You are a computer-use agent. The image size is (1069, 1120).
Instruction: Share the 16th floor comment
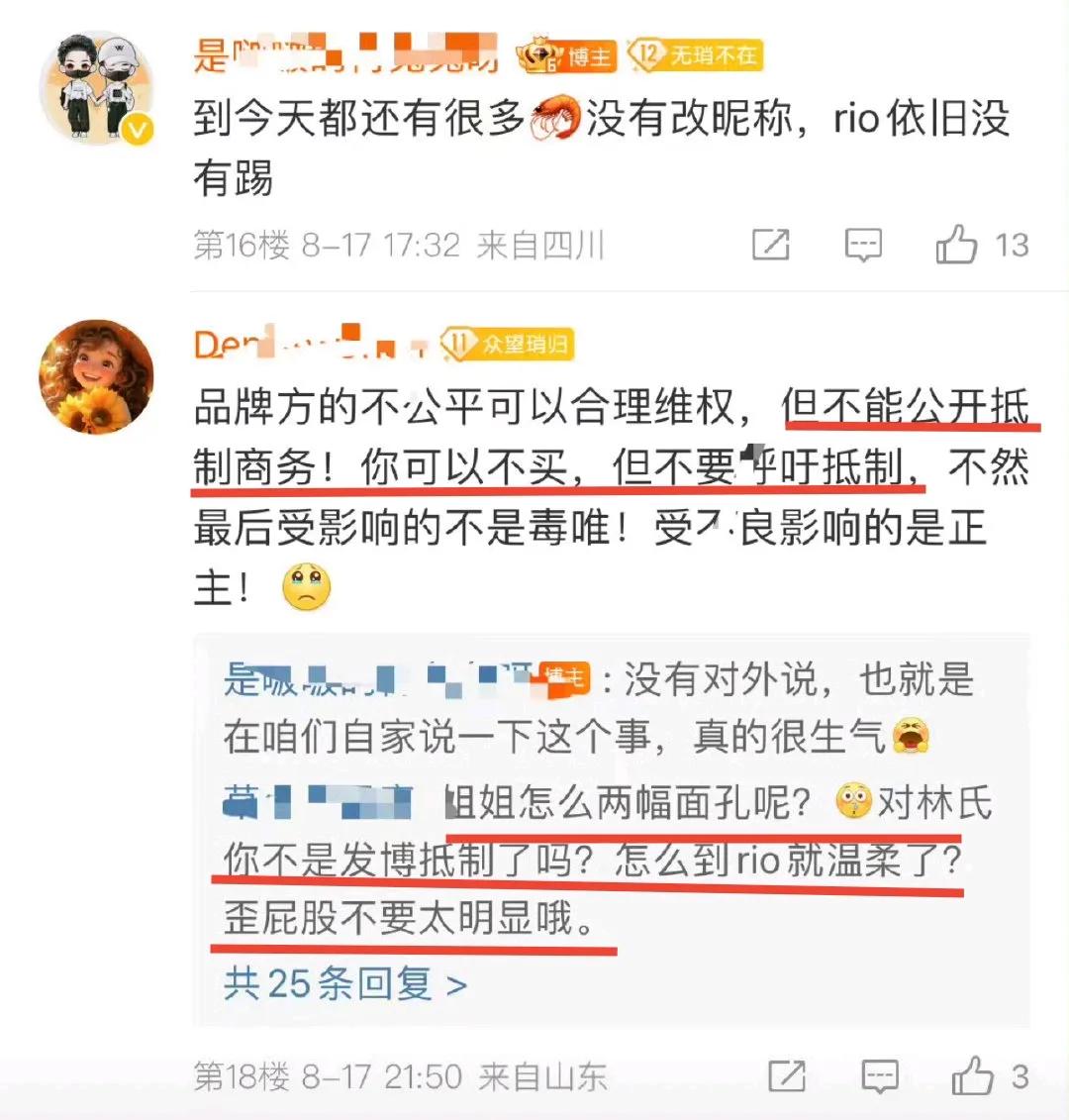tap(770, 245)
